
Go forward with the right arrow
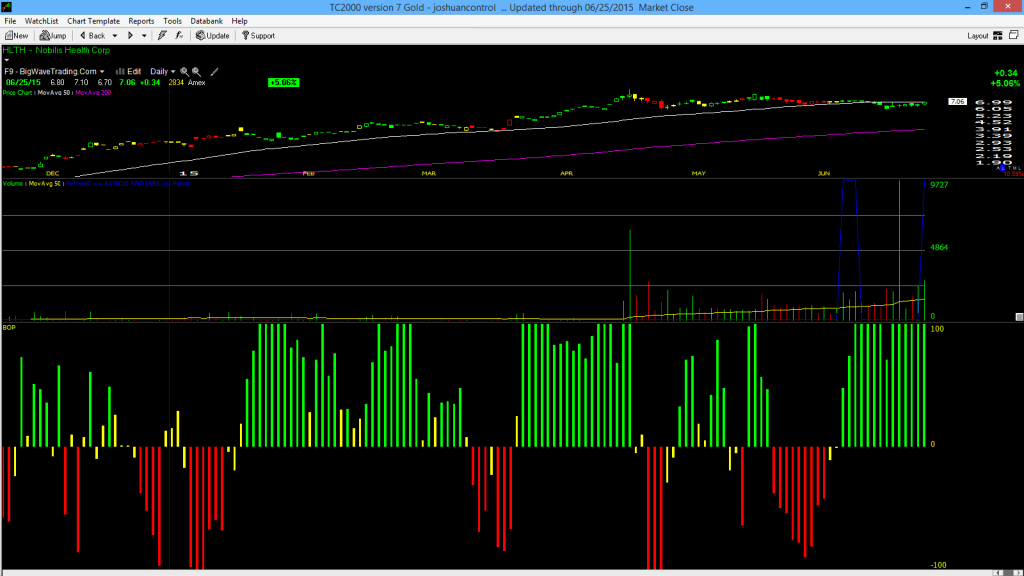pyautogui.click(x=130, y=36)
